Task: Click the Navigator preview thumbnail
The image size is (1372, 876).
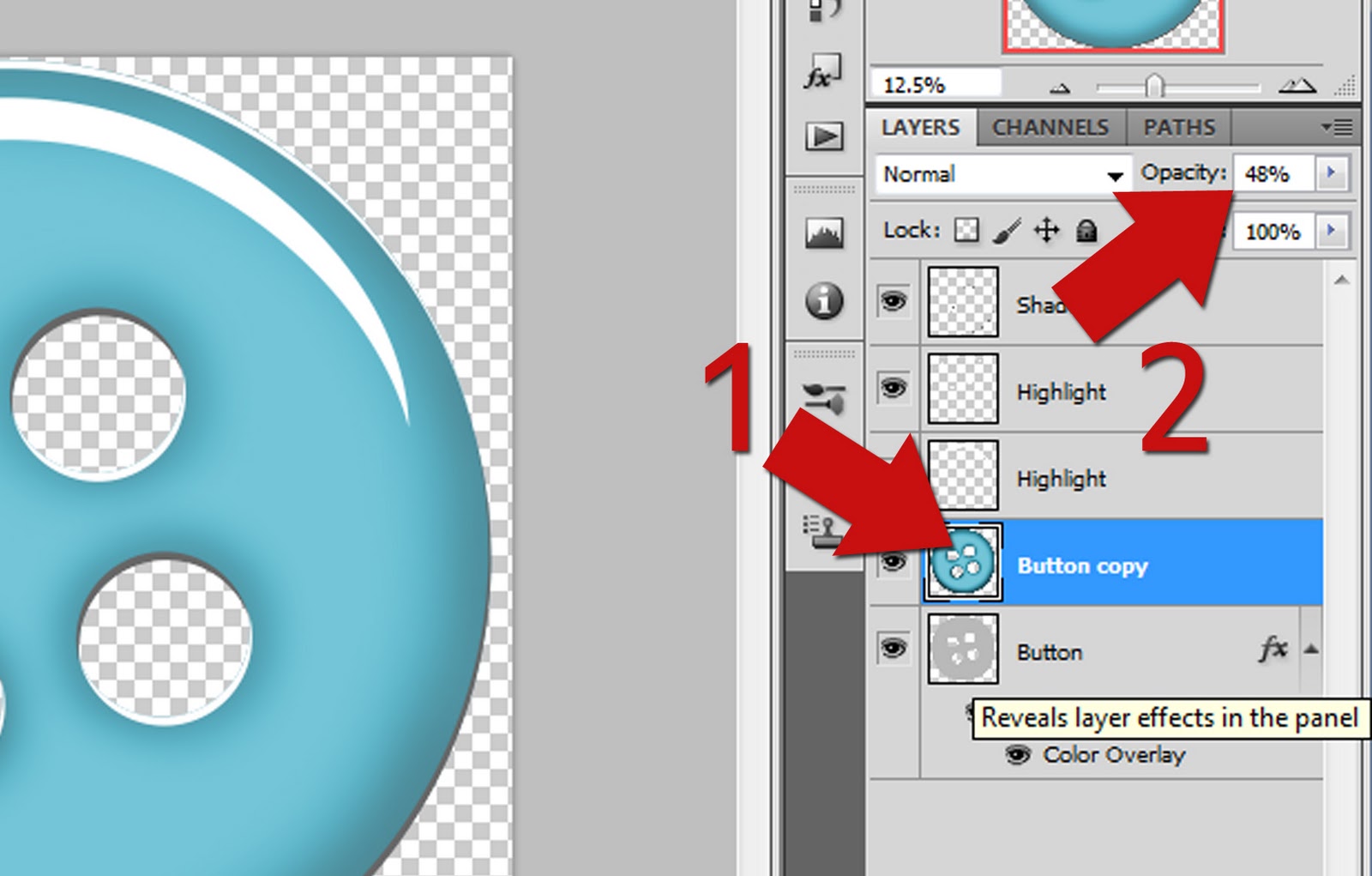Action: (1113, 24)
